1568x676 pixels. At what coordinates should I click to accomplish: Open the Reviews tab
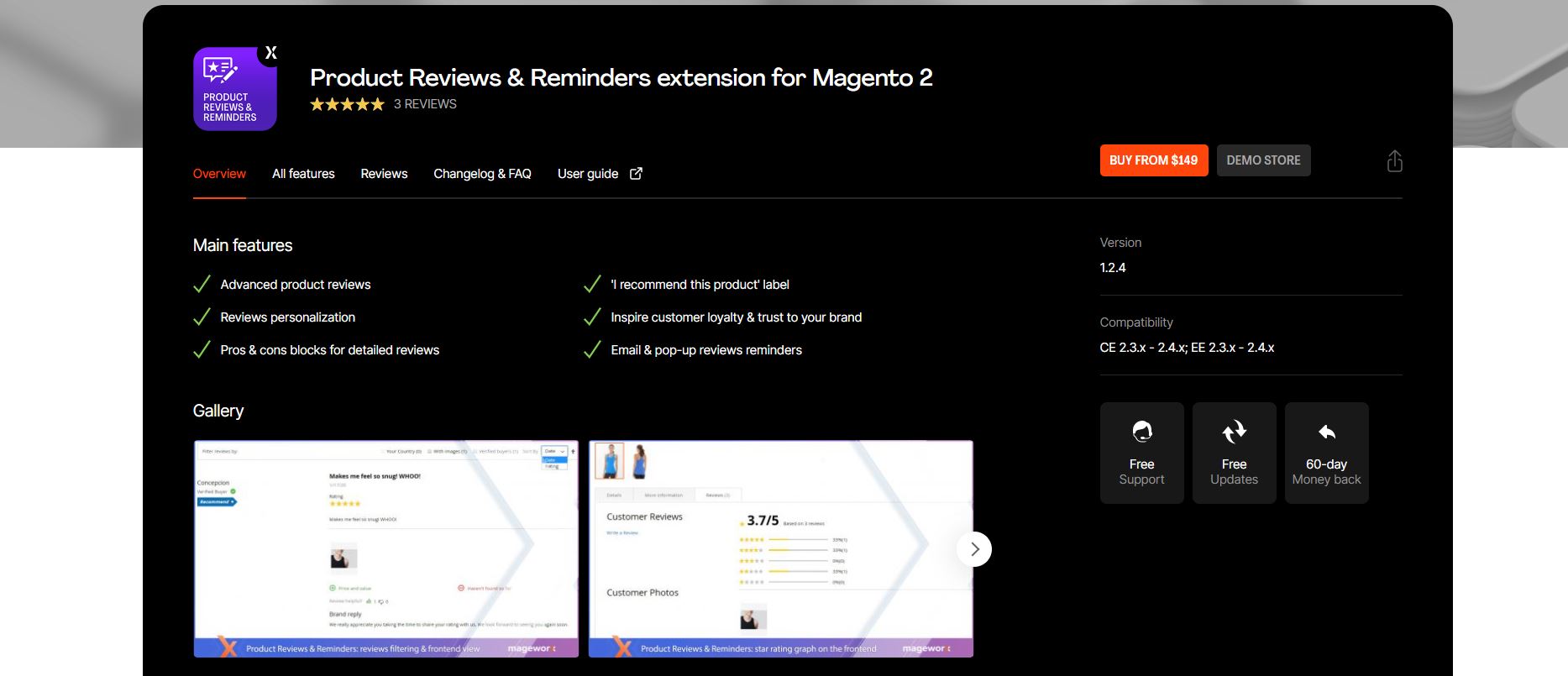tap(384, 174)
